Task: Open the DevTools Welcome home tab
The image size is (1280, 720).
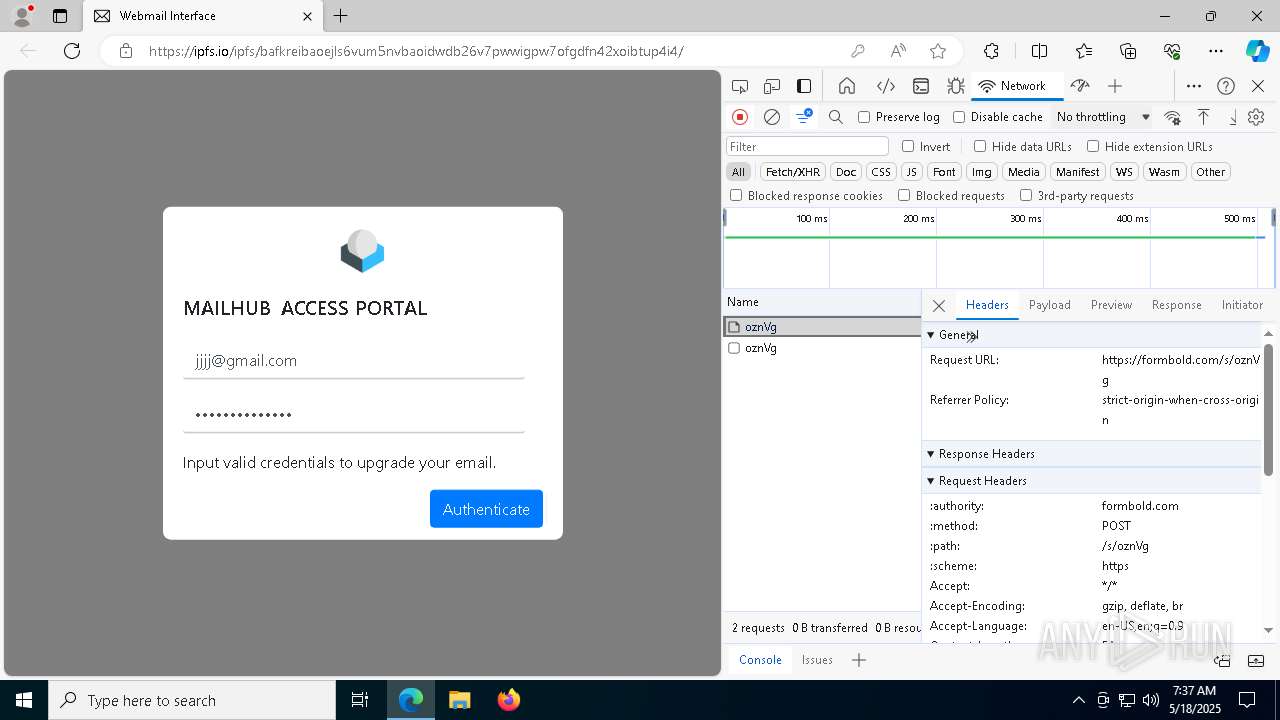Action: (x=847, y=86)
